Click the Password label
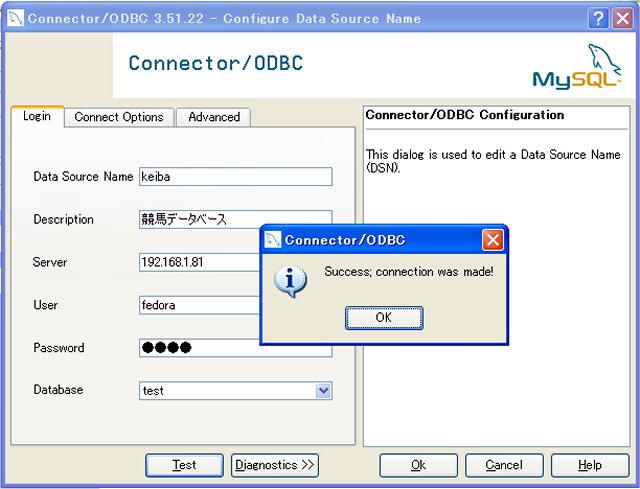This screenshot has width=640, height=489. click(x=59, y=348)
